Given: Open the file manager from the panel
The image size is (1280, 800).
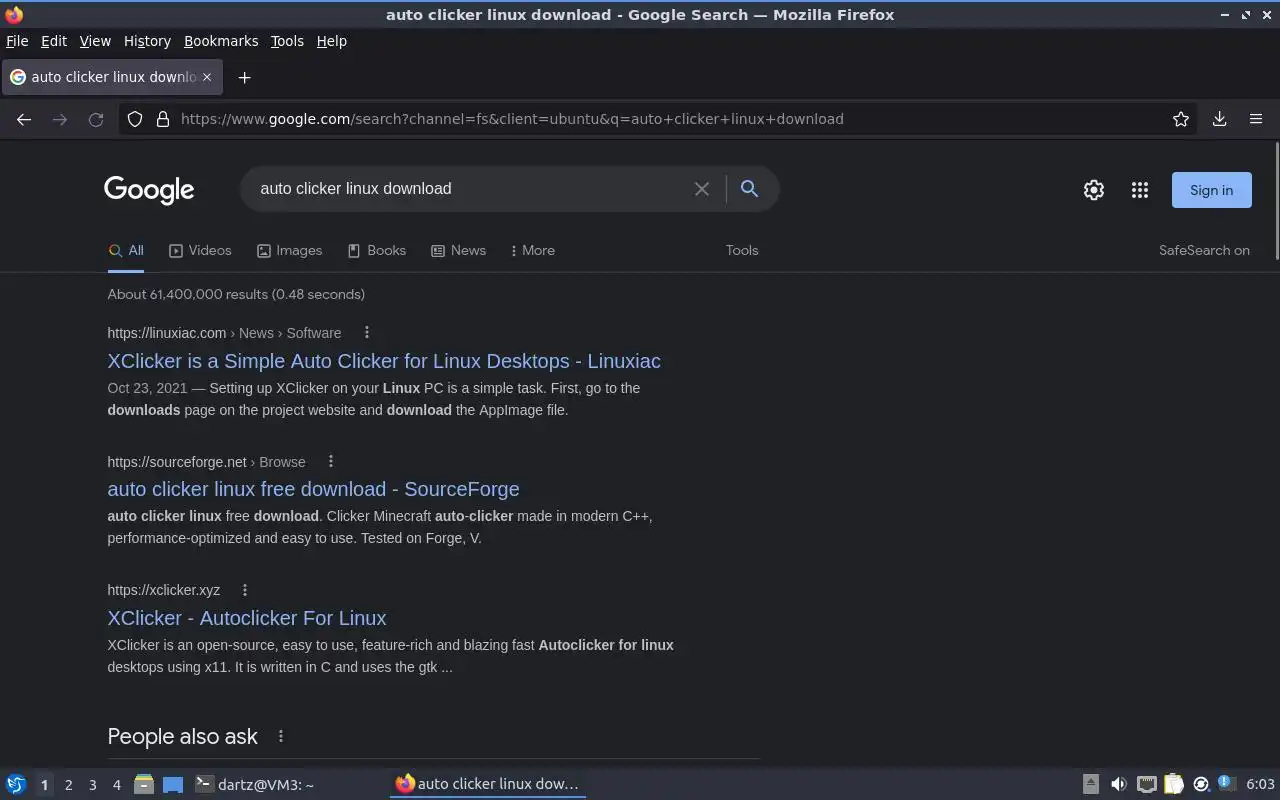Looking at the screenshot, I should tap(144, 785).
